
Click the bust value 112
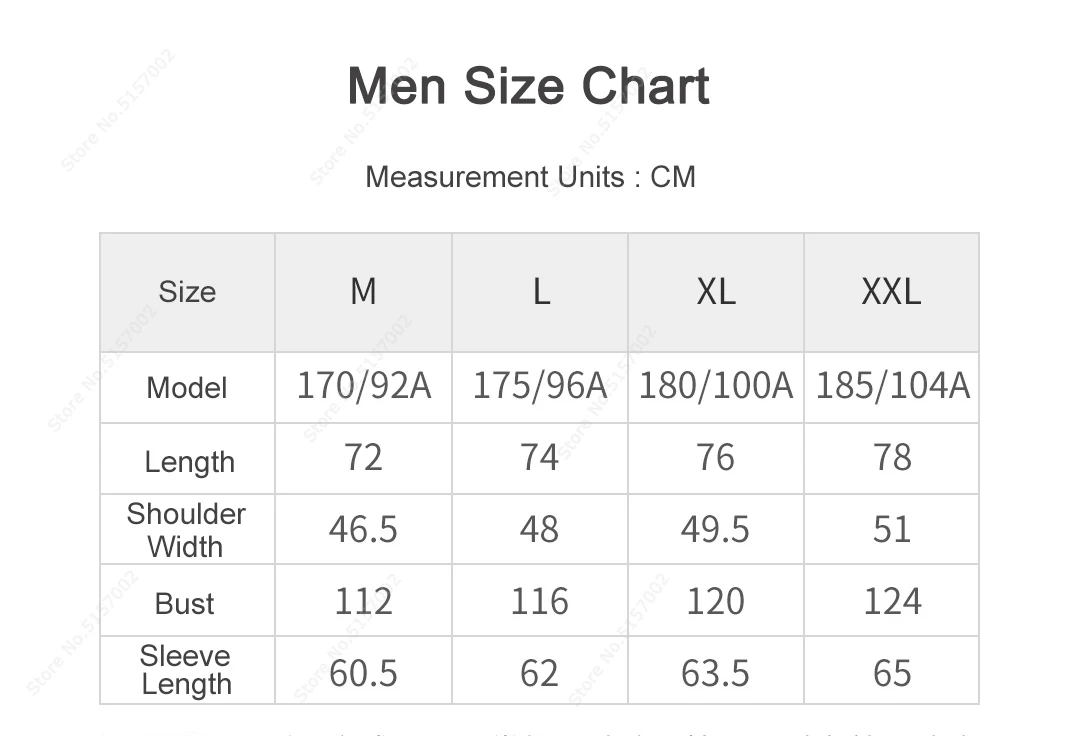click(363, 602)
